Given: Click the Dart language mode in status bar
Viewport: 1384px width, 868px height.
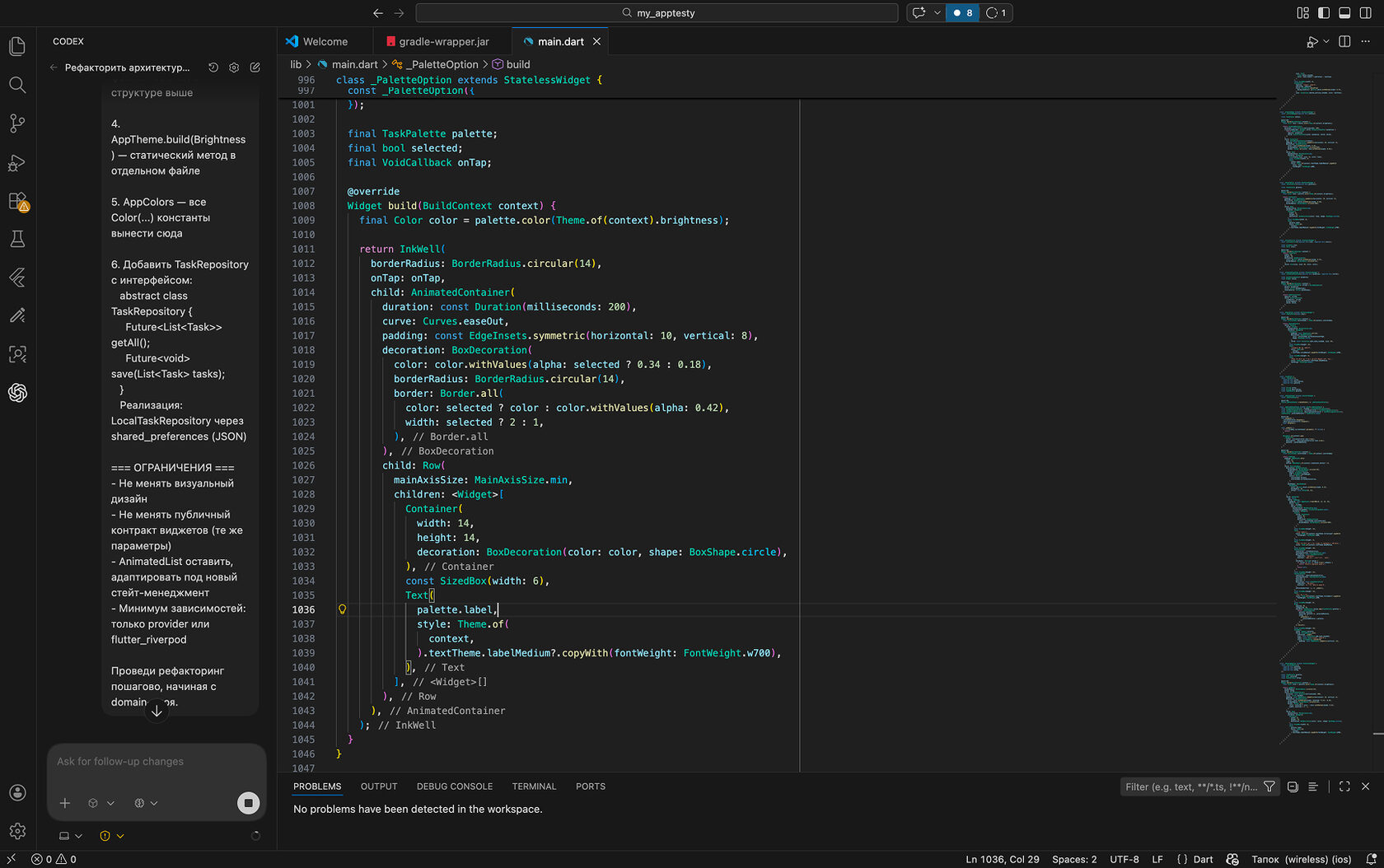Looking at the screenshot, I should pyautogui.click(x=1203, y=859).
